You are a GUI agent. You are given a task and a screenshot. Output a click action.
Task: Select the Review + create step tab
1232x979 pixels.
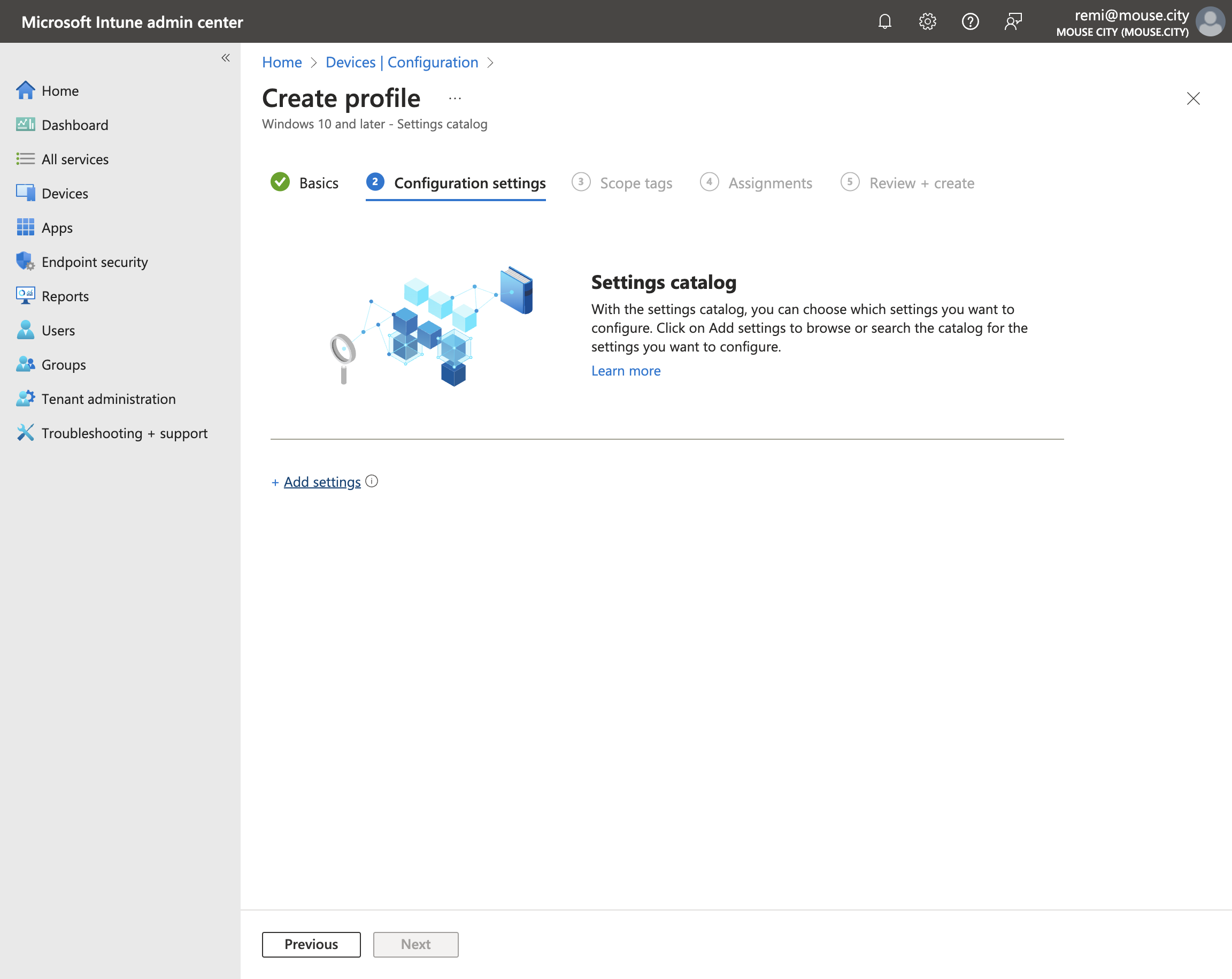907,183
